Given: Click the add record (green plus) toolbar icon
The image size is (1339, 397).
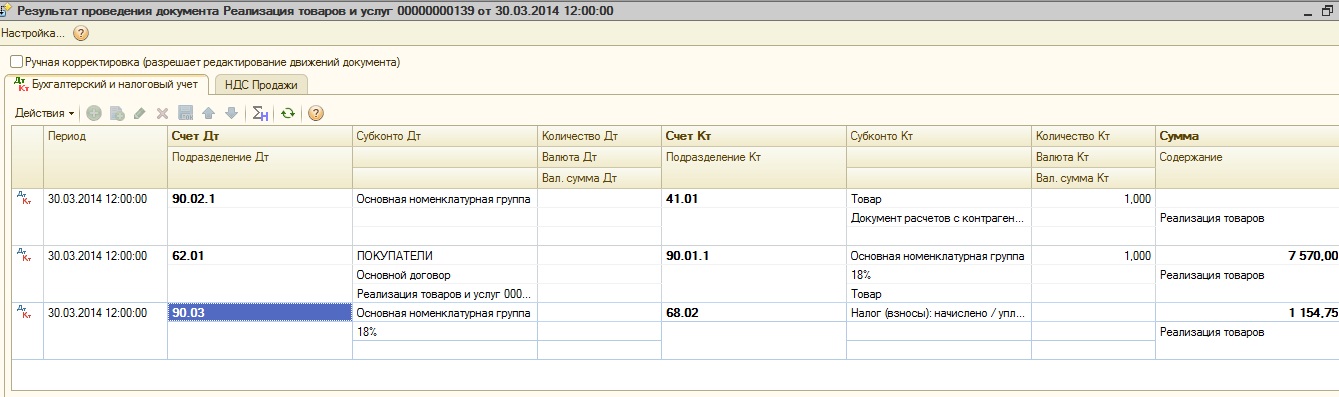Looking at the screenshot, I should click(94, 113).
